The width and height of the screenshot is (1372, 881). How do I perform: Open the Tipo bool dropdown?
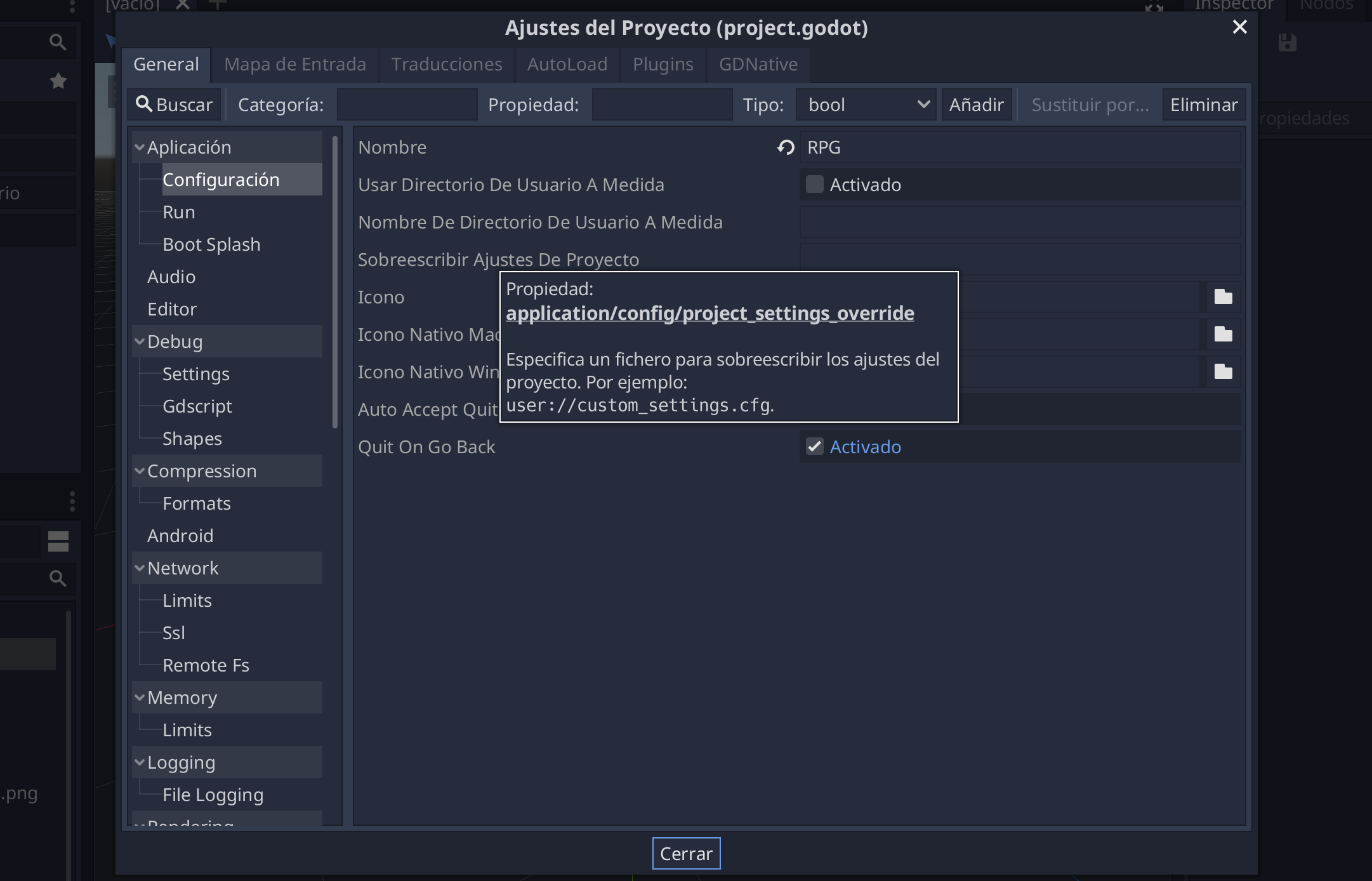click(x=867, y=105)
